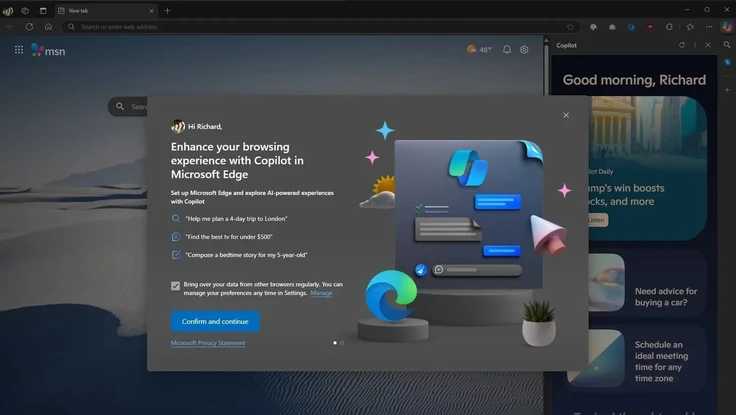Select the second page indicator dot

click(342, 343)
